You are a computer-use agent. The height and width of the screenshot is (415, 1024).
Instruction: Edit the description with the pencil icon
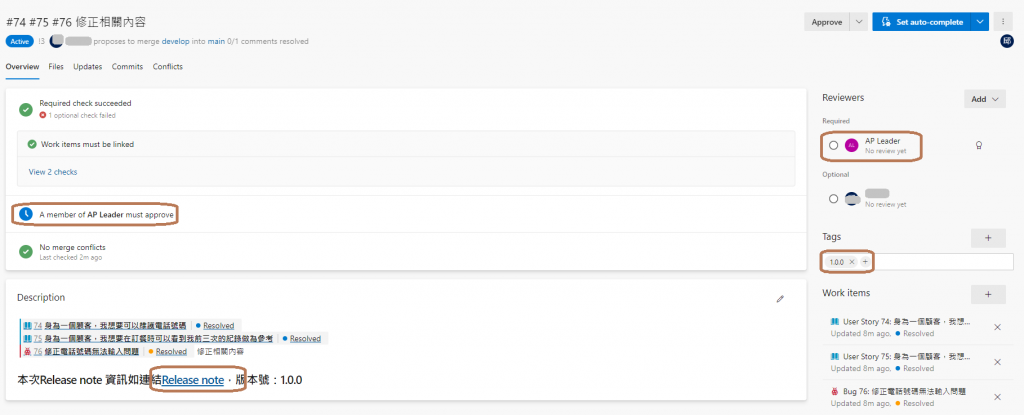[x=780, y=298]
